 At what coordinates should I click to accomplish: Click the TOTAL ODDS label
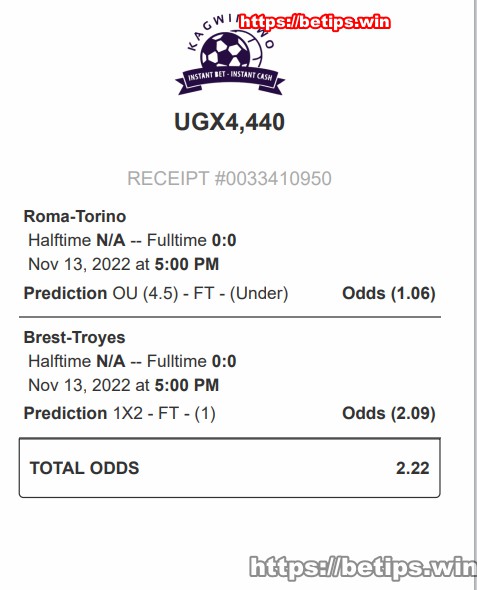85,468
